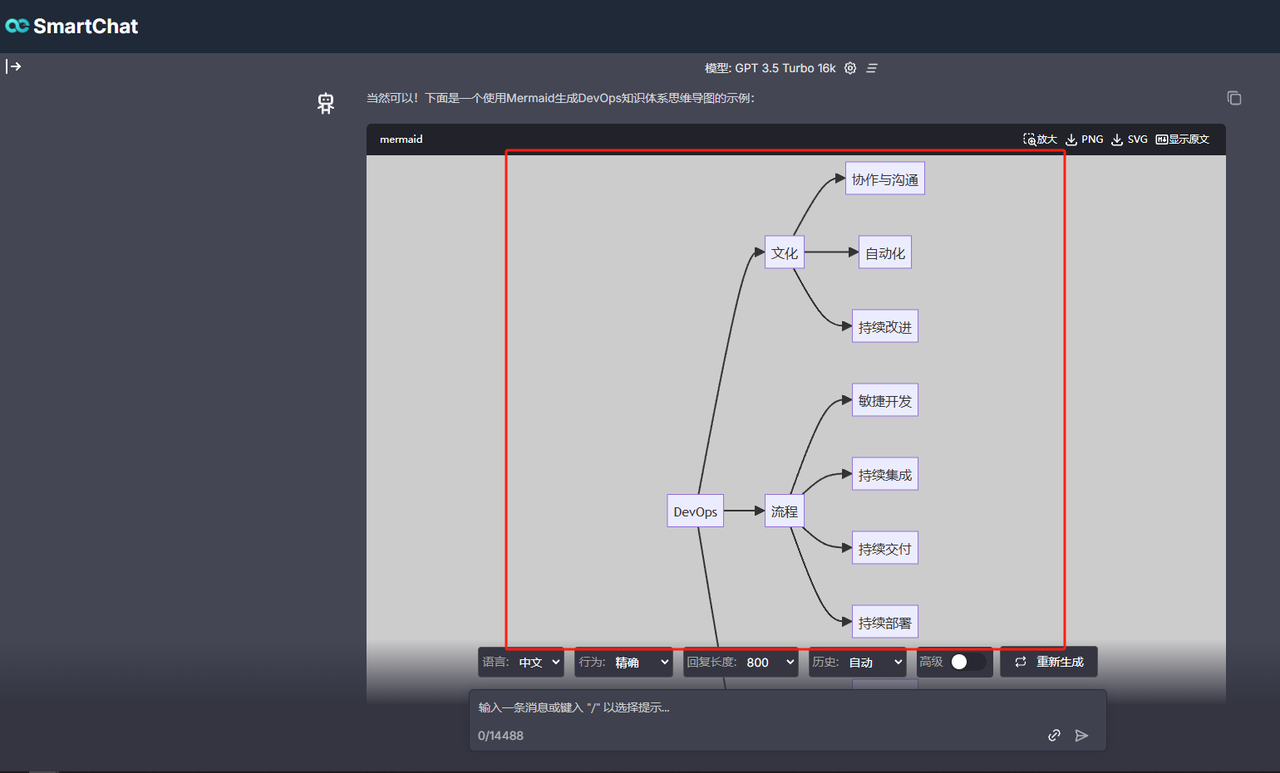Click the 重新生成 button
The width and height of the screenshot is (1280, 773).
tap(1048, 662)
